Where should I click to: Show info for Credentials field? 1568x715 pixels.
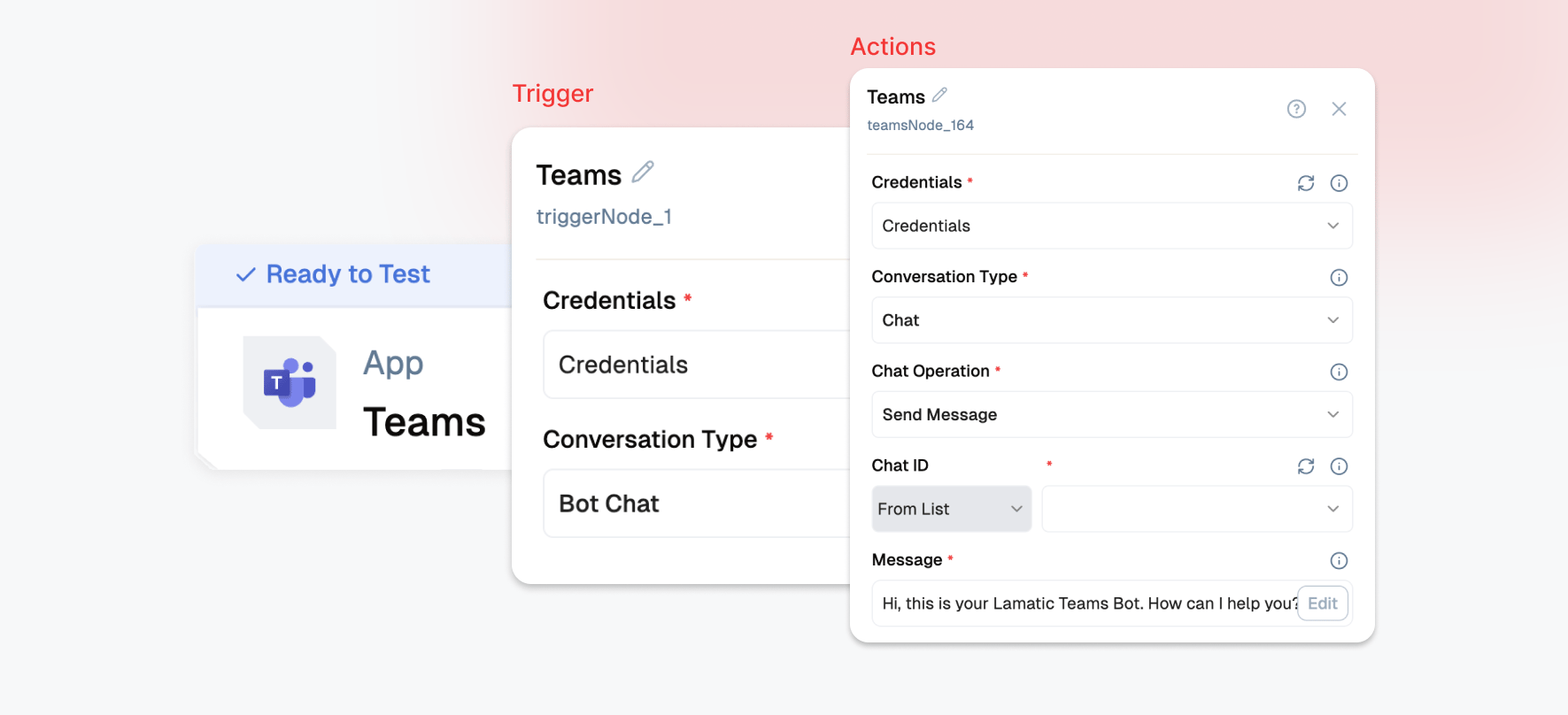point(1339,183)
